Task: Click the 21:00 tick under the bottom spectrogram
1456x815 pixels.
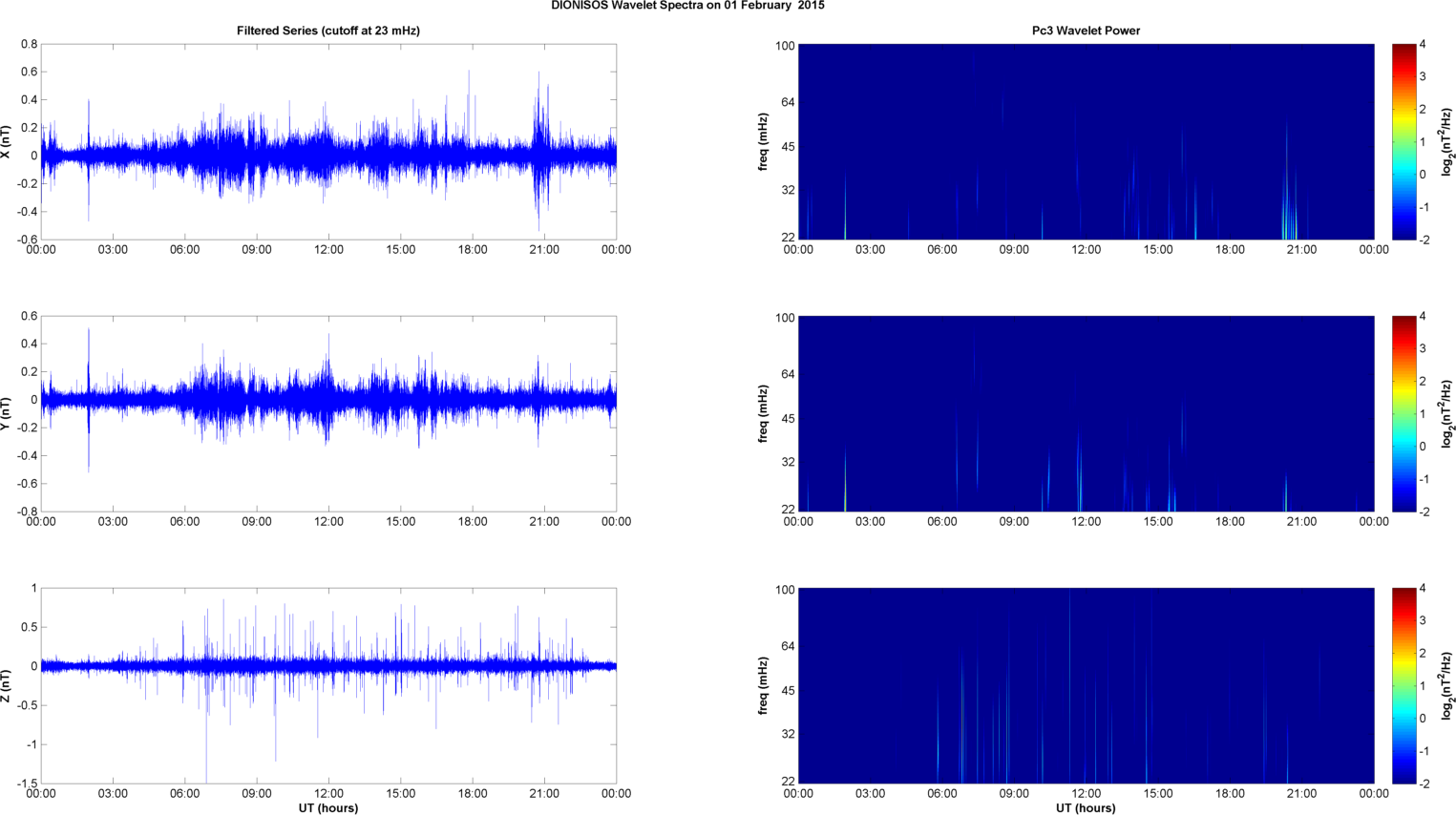Action: point(1301,793)
